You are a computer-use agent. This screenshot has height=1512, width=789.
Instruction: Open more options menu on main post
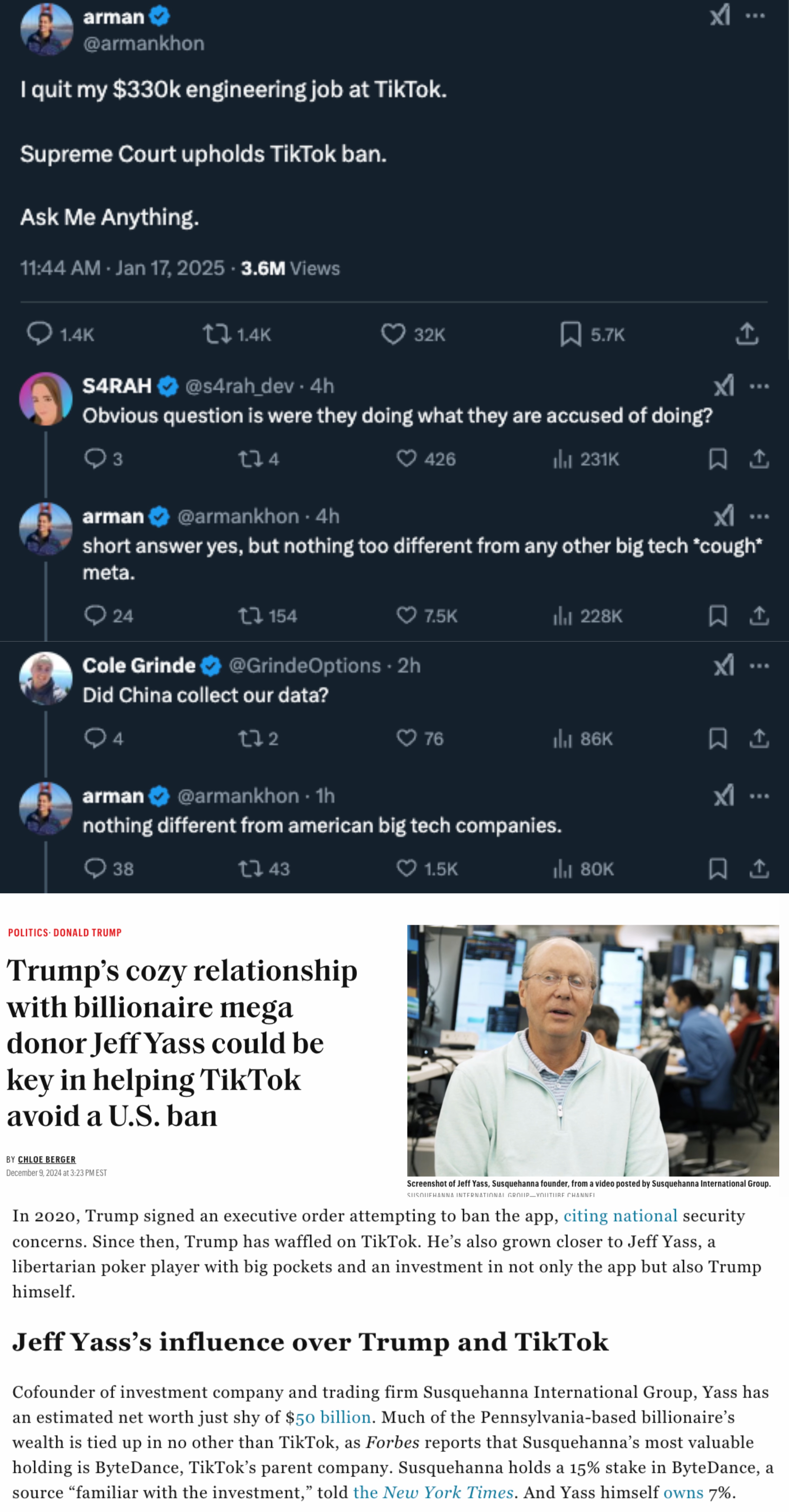[755, 16]
